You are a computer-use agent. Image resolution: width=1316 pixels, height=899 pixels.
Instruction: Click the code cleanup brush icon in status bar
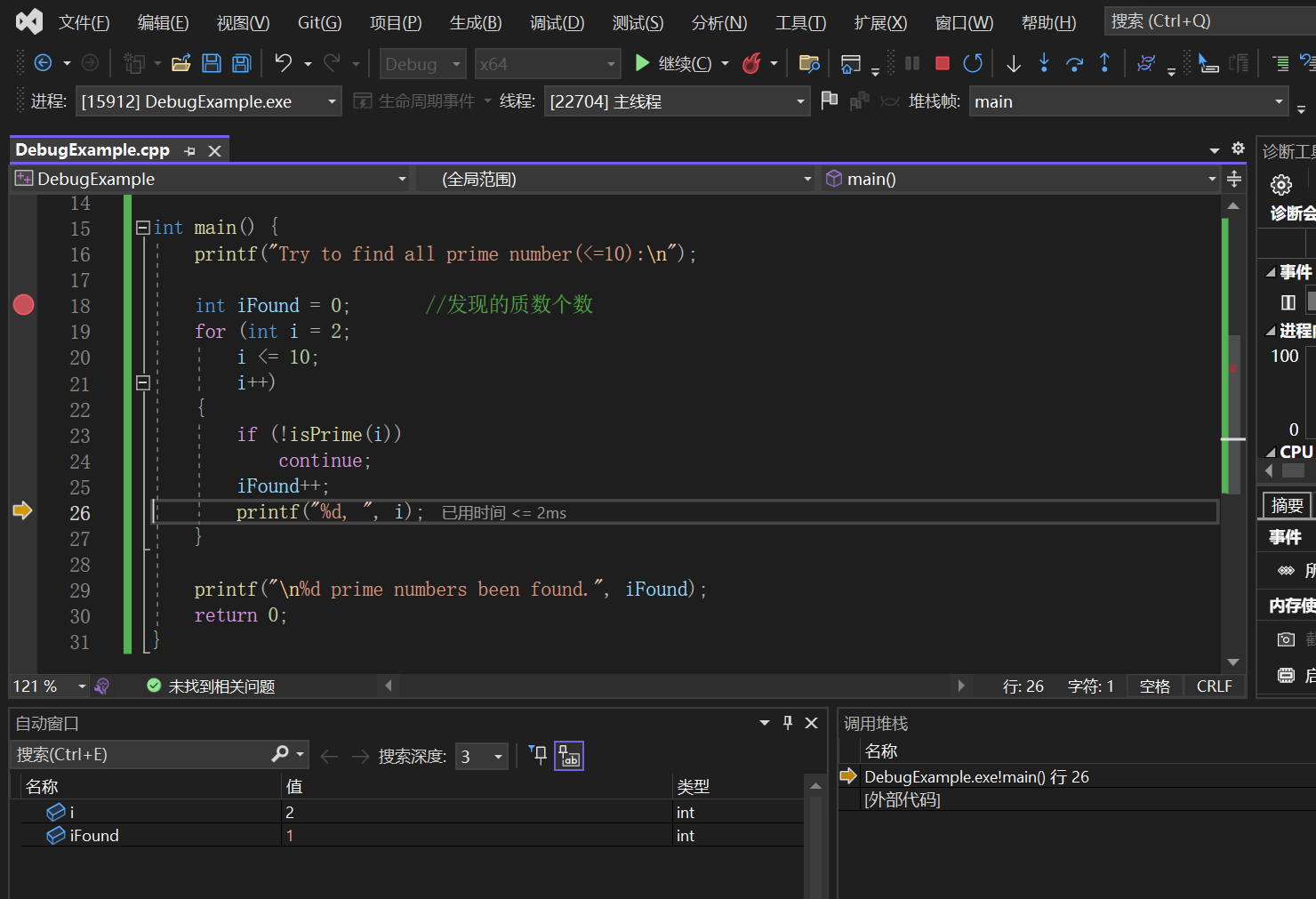point(102,686)
